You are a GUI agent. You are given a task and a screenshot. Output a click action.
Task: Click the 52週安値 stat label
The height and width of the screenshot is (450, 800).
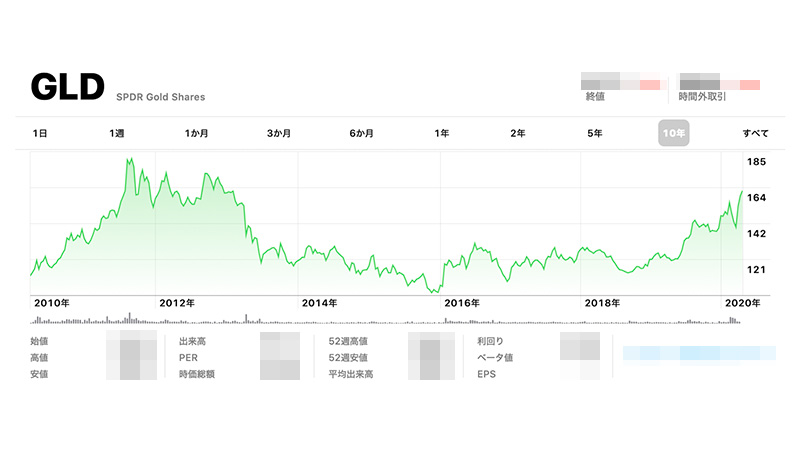pyautogui.click(x=348, y=358)
